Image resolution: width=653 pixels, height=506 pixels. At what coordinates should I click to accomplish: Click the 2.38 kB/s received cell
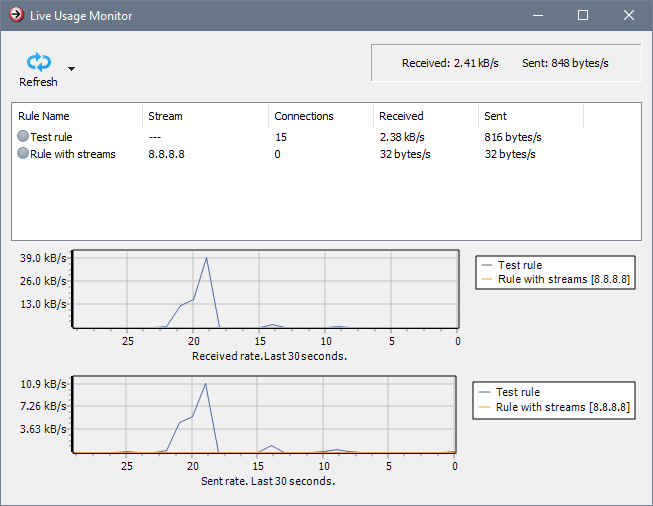[402, 137]
